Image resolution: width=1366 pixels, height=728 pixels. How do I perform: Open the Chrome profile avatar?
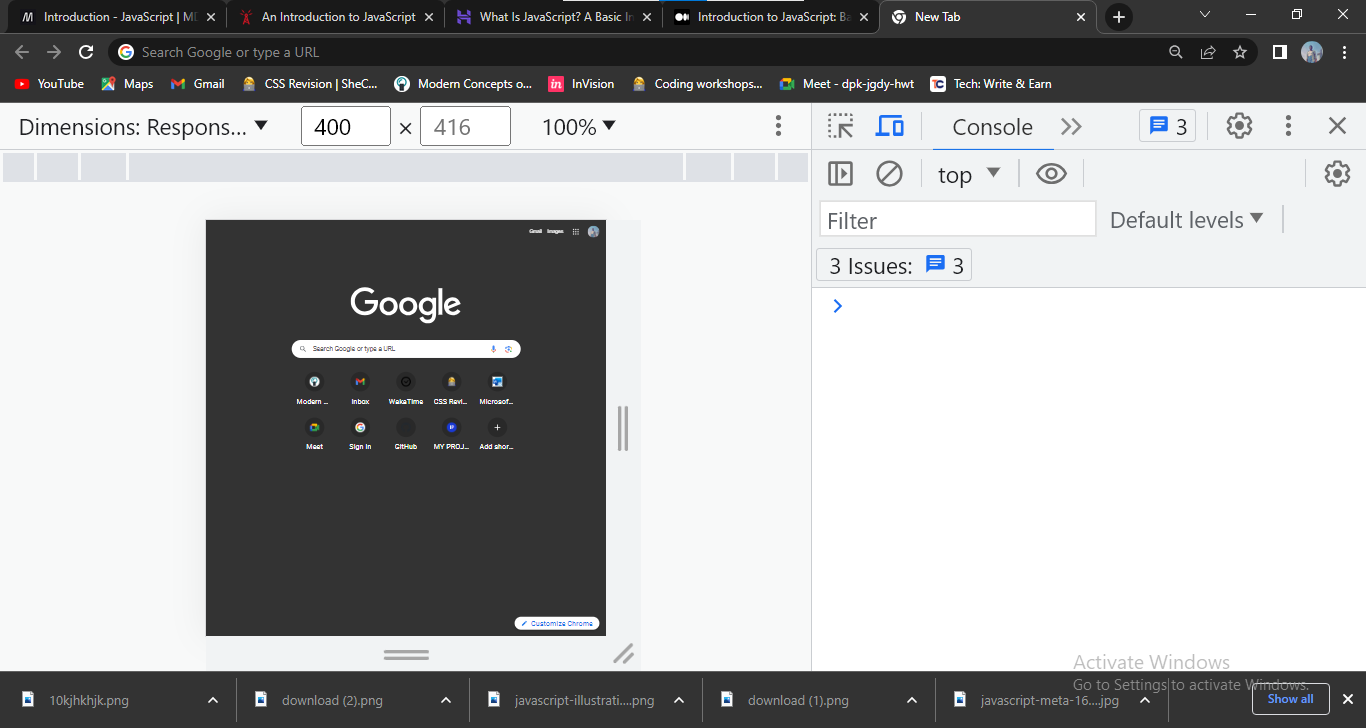click(x=1312, y=52)
